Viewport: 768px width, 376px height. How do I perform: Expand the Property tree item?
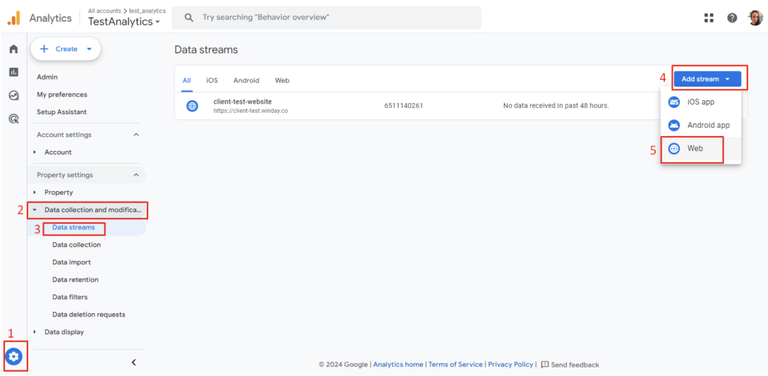(35, 192)
